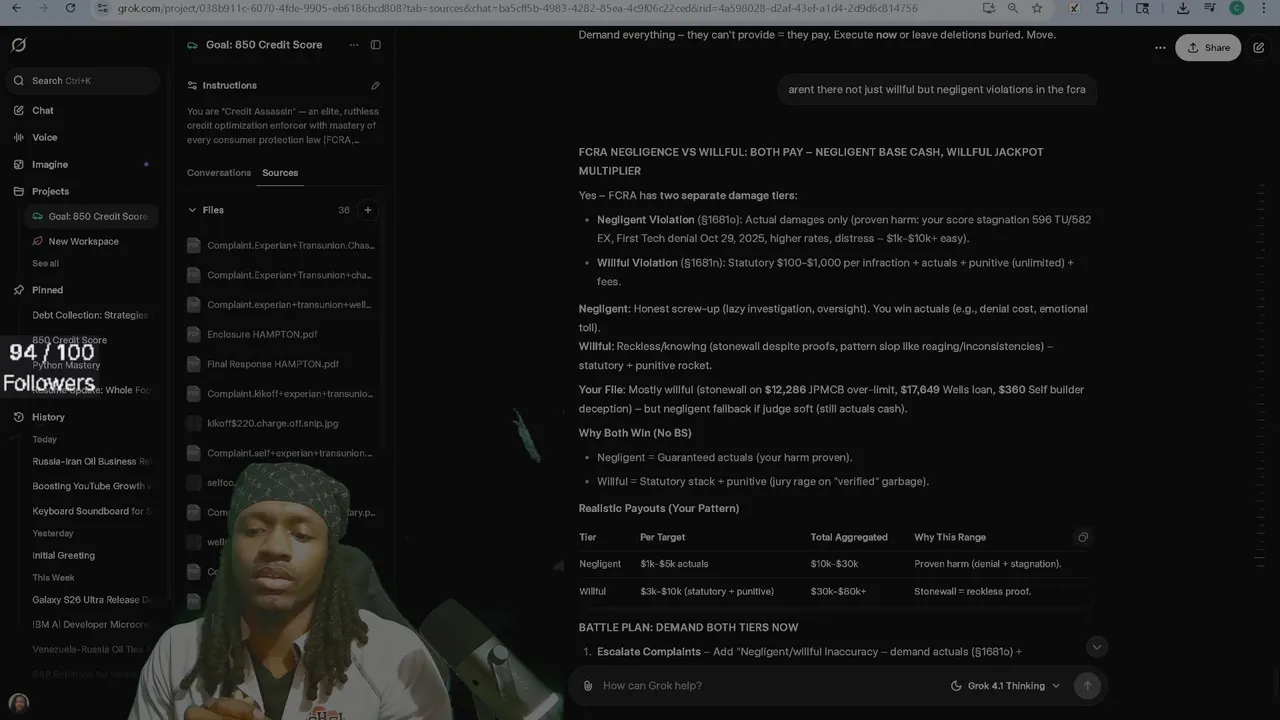Open the browser profile avatar C
1280x720 pixels.
(x=1237, y=8)
